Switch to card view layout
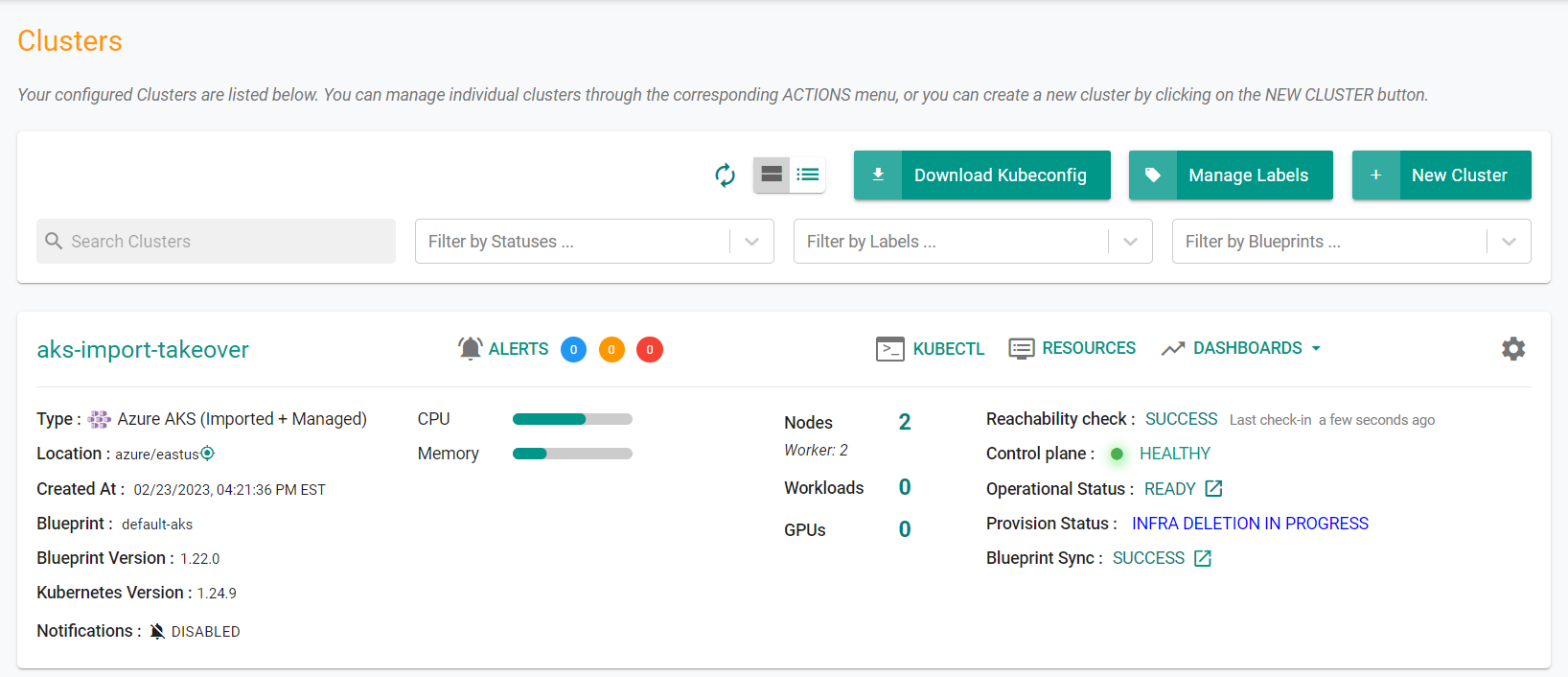This screenshot has width=1568, height=677. [x=772, y=175]
